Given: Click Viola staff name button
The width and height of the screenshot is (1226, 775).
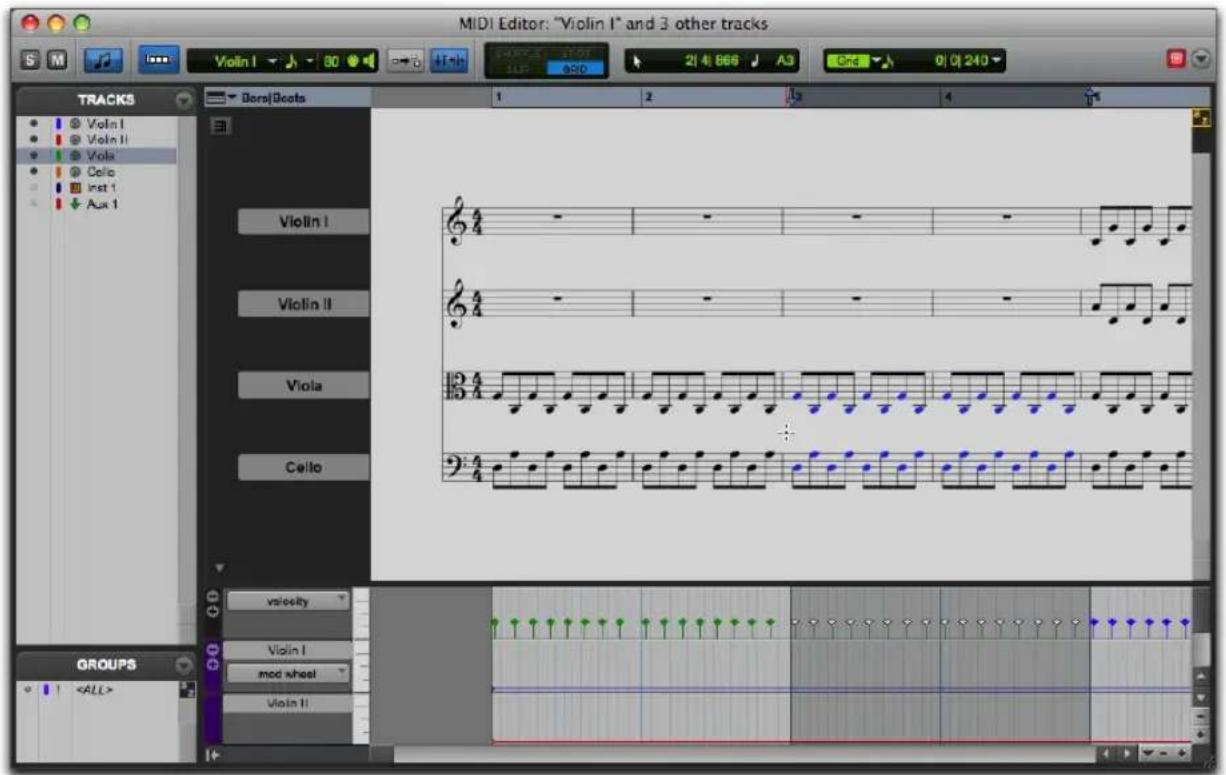Looking at the screenshot, I should (303, 385).
